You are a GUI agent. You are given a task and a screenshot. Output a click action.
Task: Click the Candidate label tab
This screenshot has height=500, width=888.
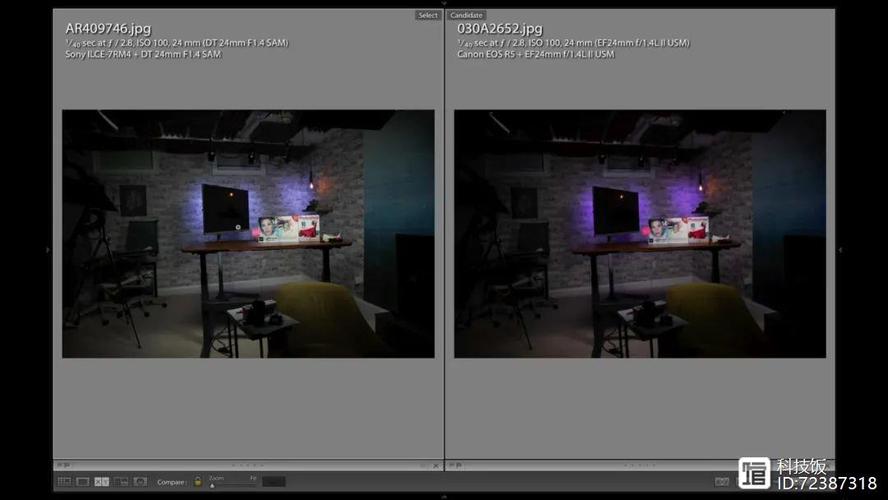[466, 15]
